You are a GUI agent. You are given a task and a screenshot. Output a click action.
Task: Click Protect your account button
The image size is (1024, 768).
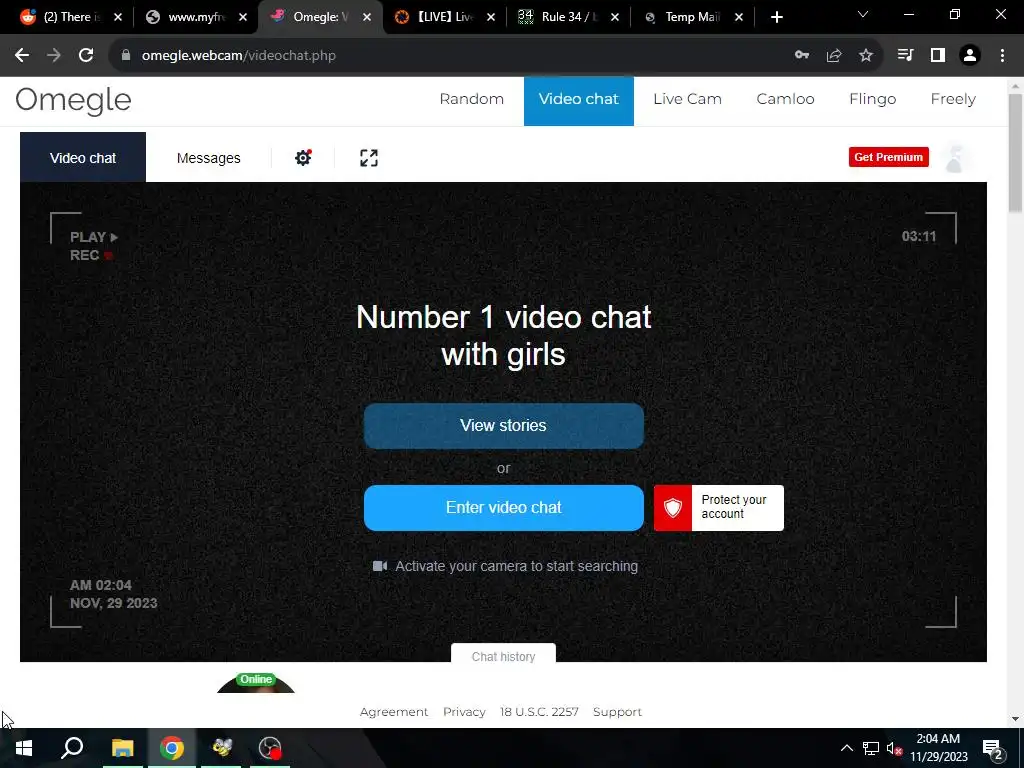(718, 507)
